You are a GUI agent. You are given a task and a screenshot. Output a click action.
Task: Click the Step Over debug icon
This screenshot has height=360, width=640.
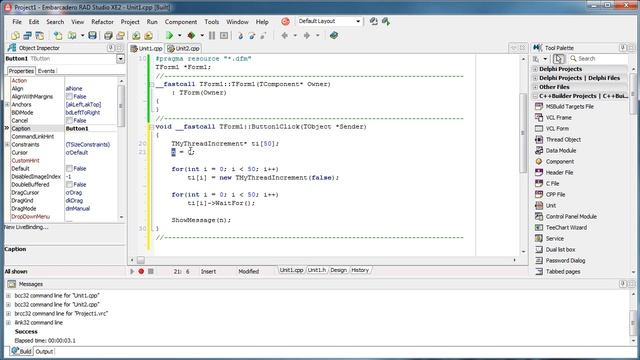tap(252, 36)
